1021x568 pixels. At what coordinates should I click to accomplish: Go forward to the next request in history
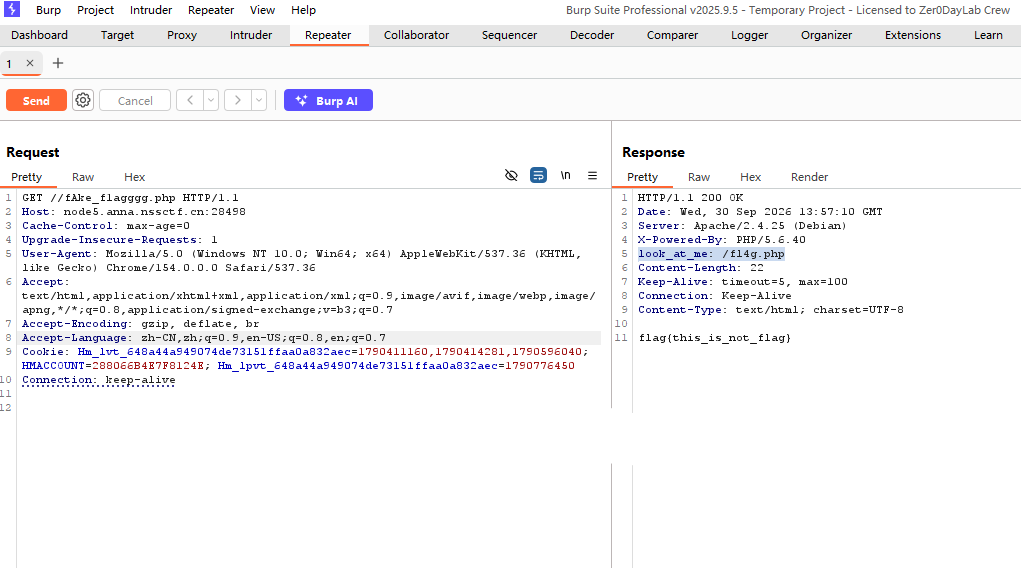238,100
